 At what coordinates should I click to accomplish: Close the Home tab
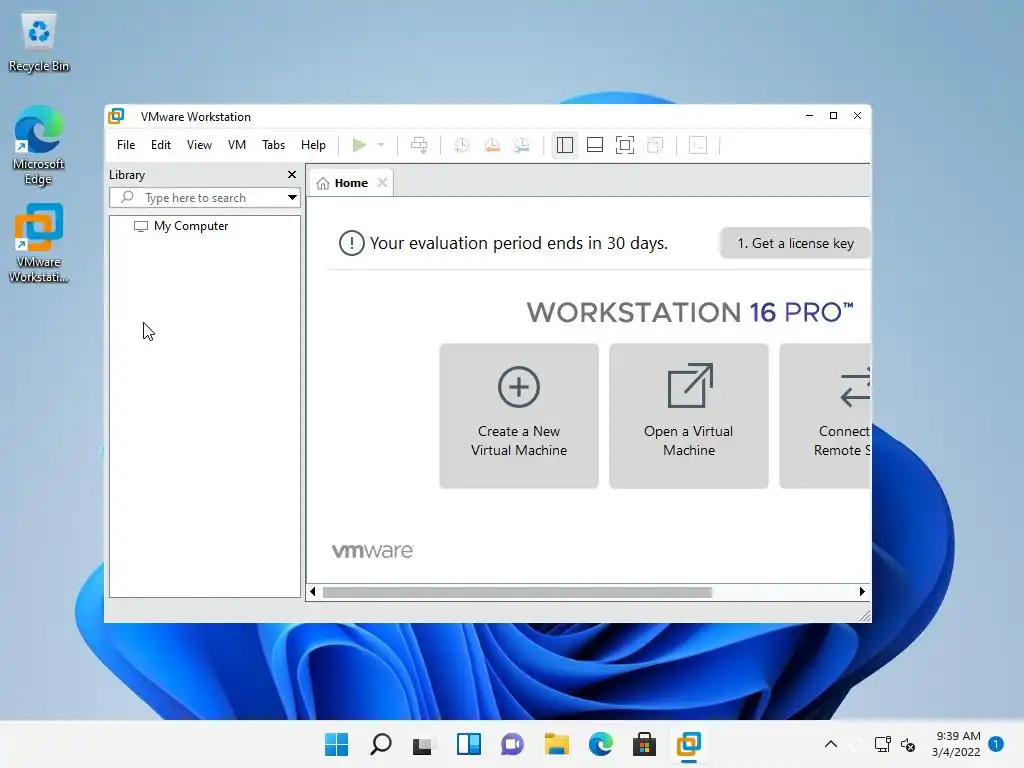coord(383,183)
